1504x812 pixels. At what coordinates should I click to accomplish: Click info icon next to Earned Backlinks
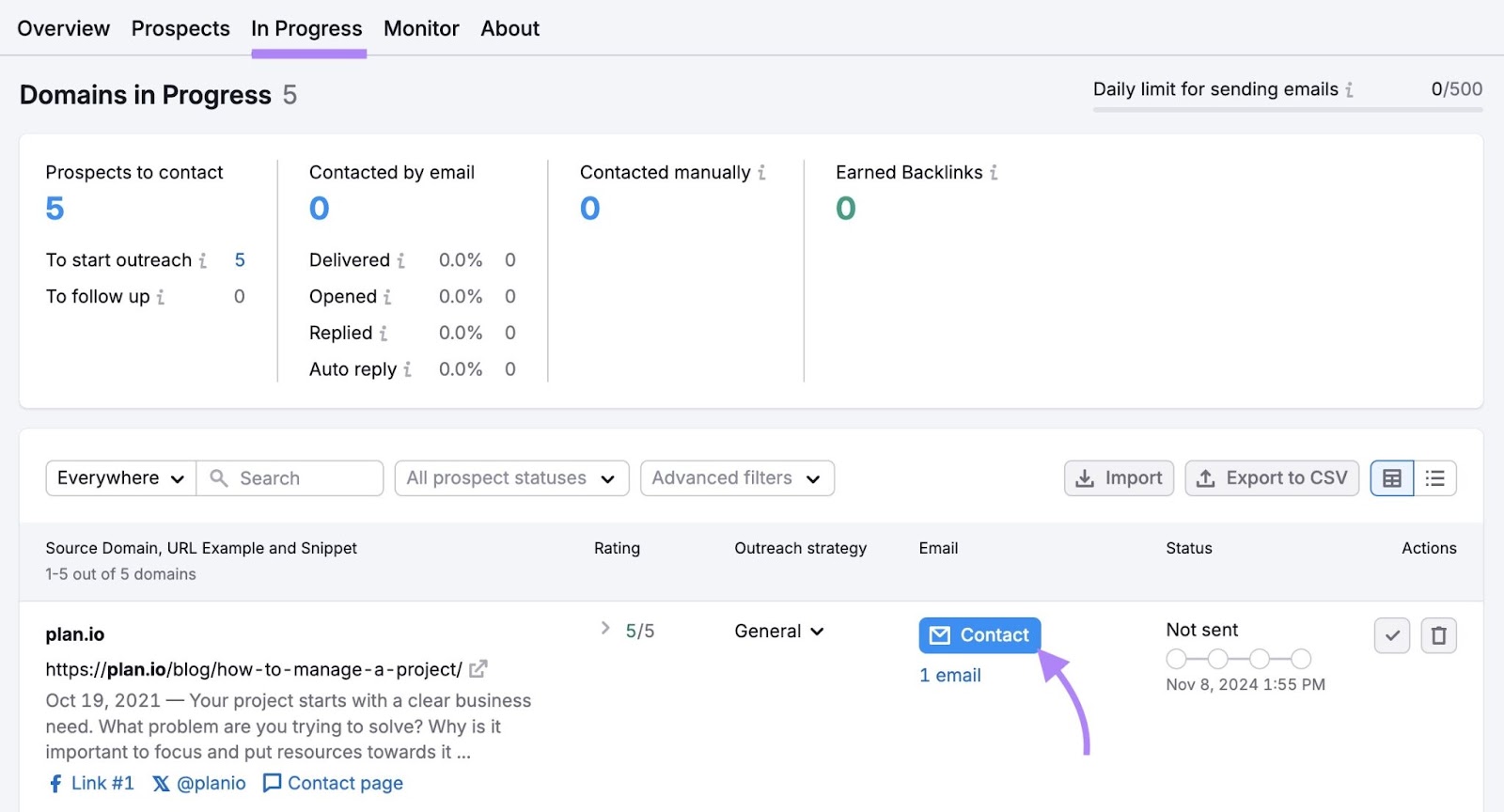(x=994, y=173)
